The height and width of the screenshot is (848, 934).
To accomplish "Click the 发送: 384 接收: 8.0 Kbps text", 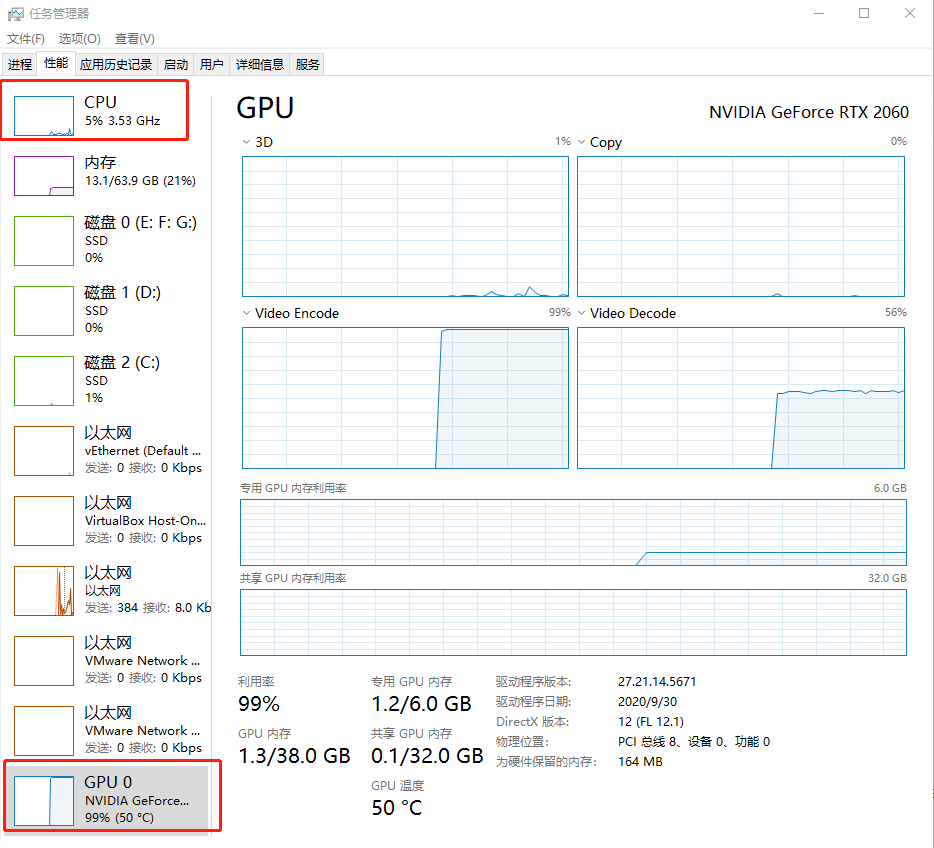I will (148, 607).
